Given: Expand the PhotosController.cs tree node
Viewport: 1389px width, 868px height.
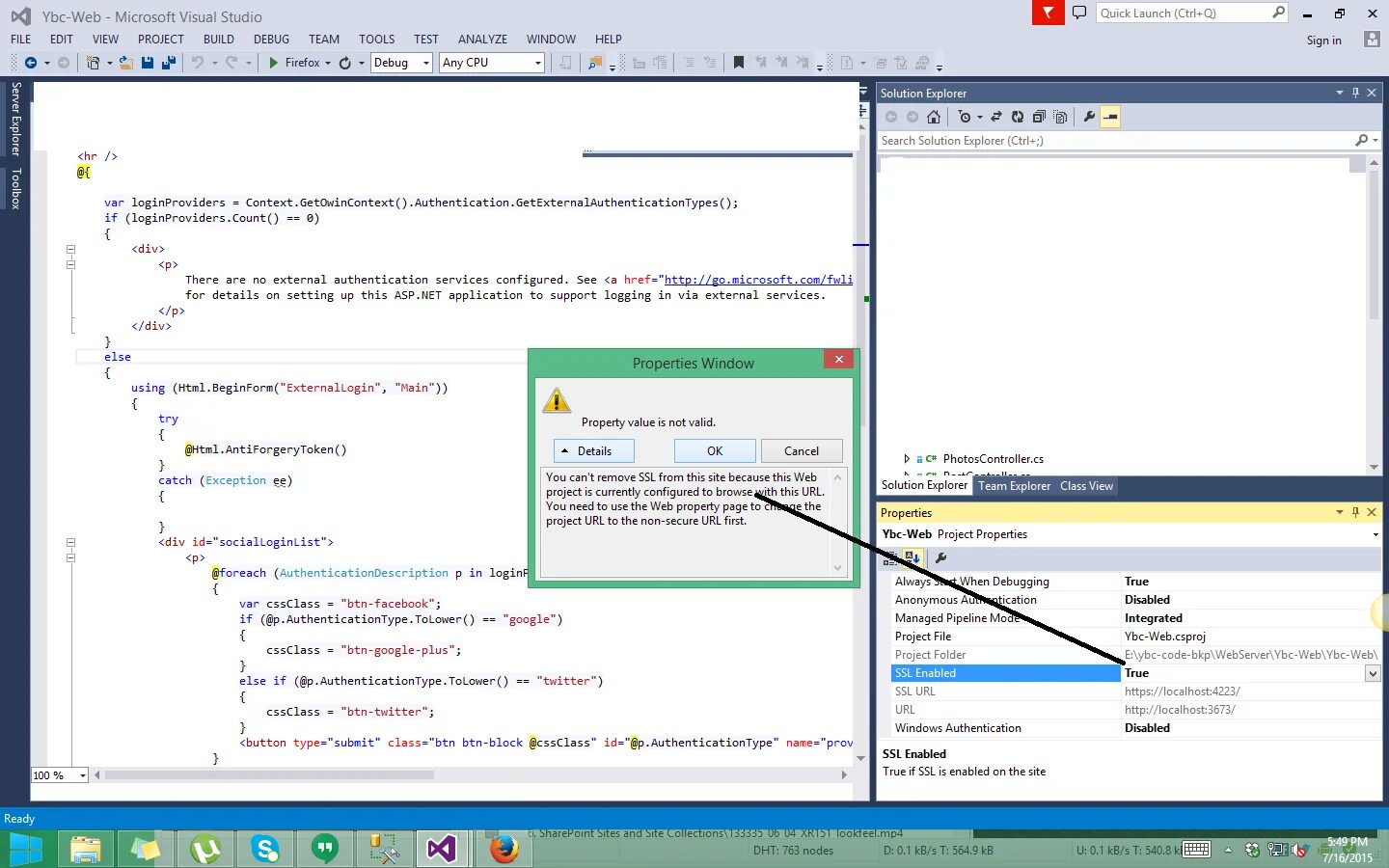Looking at the screenshot, I should coord(907,459).
